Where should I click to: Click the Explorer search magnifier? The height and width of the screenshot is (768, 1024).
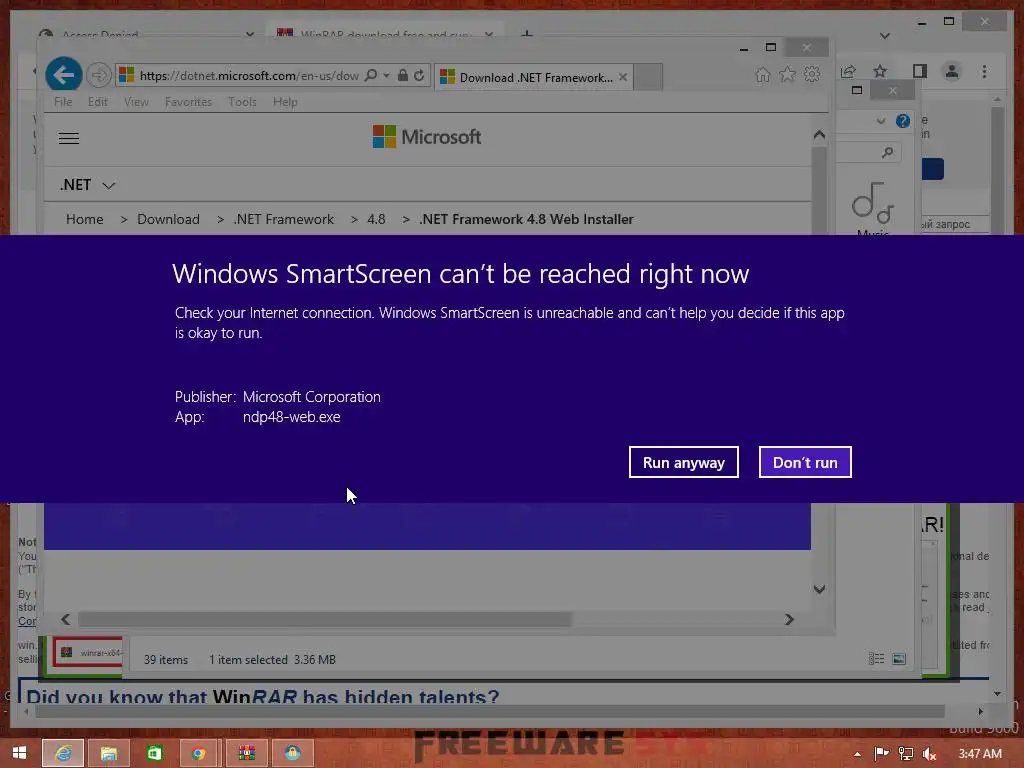pyautogui.click(x=887, y=153)
